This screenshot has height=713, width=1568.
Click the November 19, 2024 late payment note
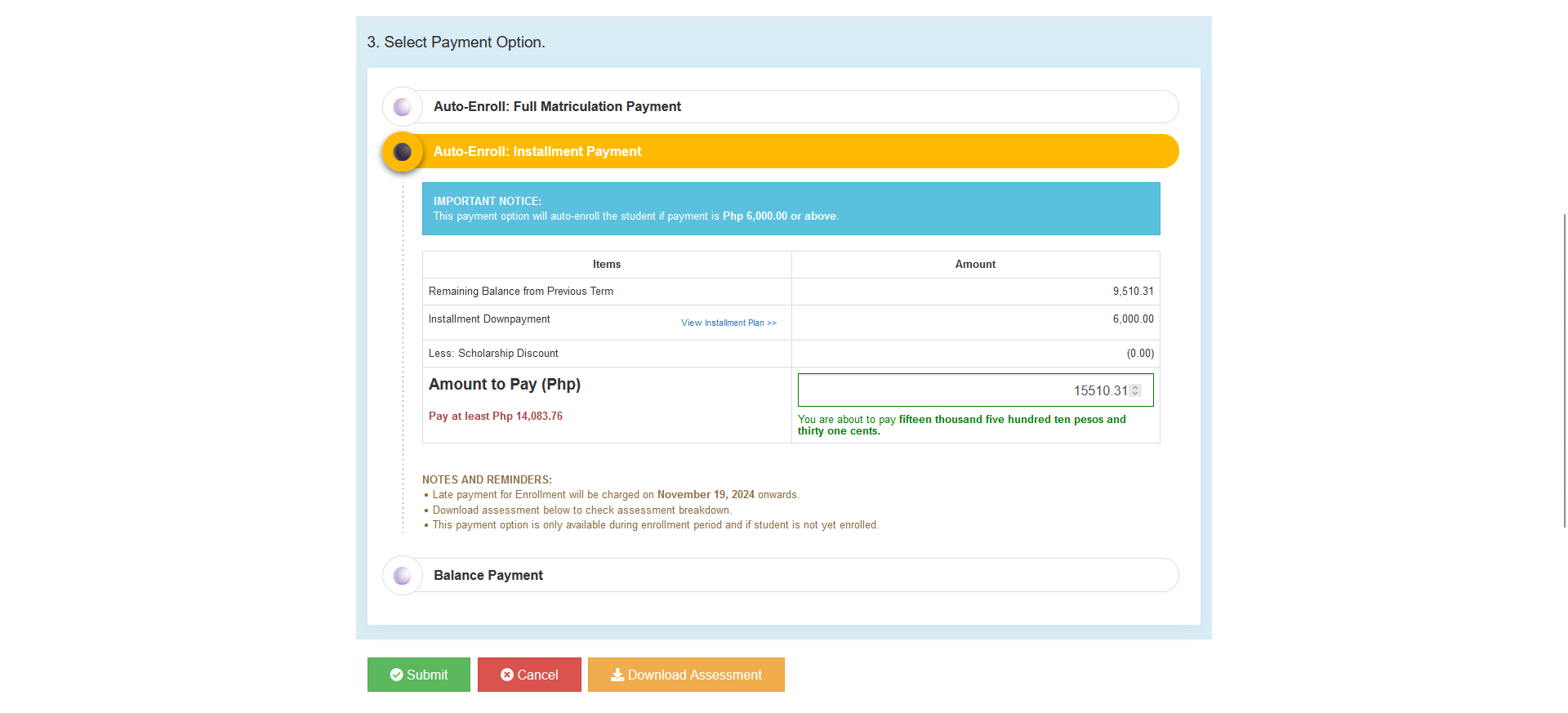(616, 495)
